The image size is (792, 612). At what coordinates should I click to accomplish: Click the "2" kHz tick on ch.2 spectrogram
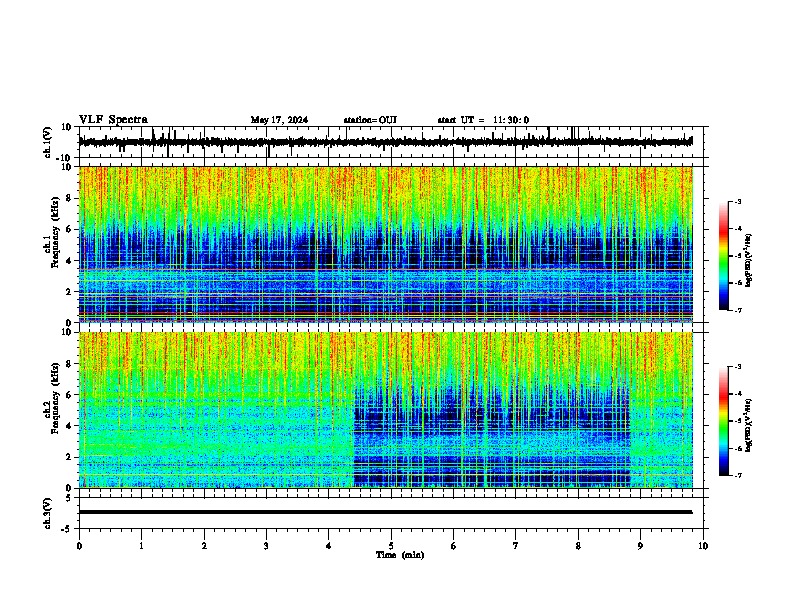pos(69,457)
